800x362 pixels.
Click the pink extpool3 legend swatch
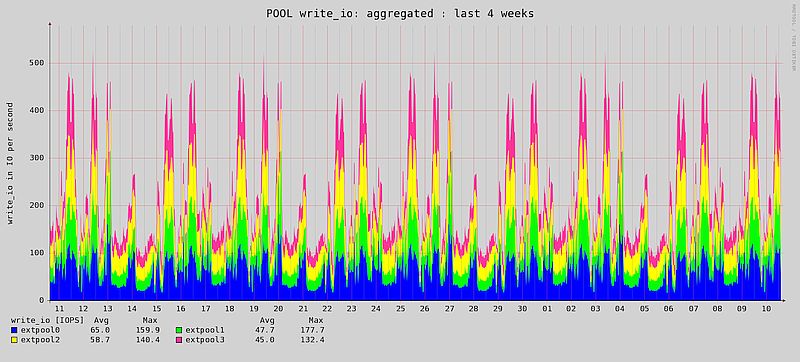[179, 340]
